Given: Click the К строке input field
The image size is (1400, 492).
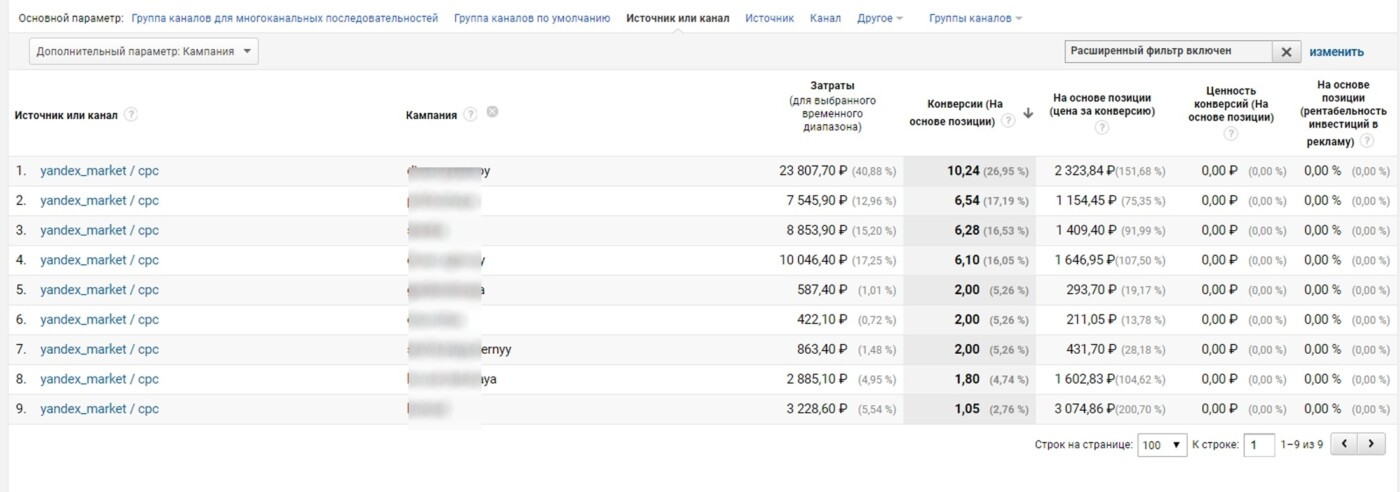Looking at the screenshot, I should coord(1259,445).
